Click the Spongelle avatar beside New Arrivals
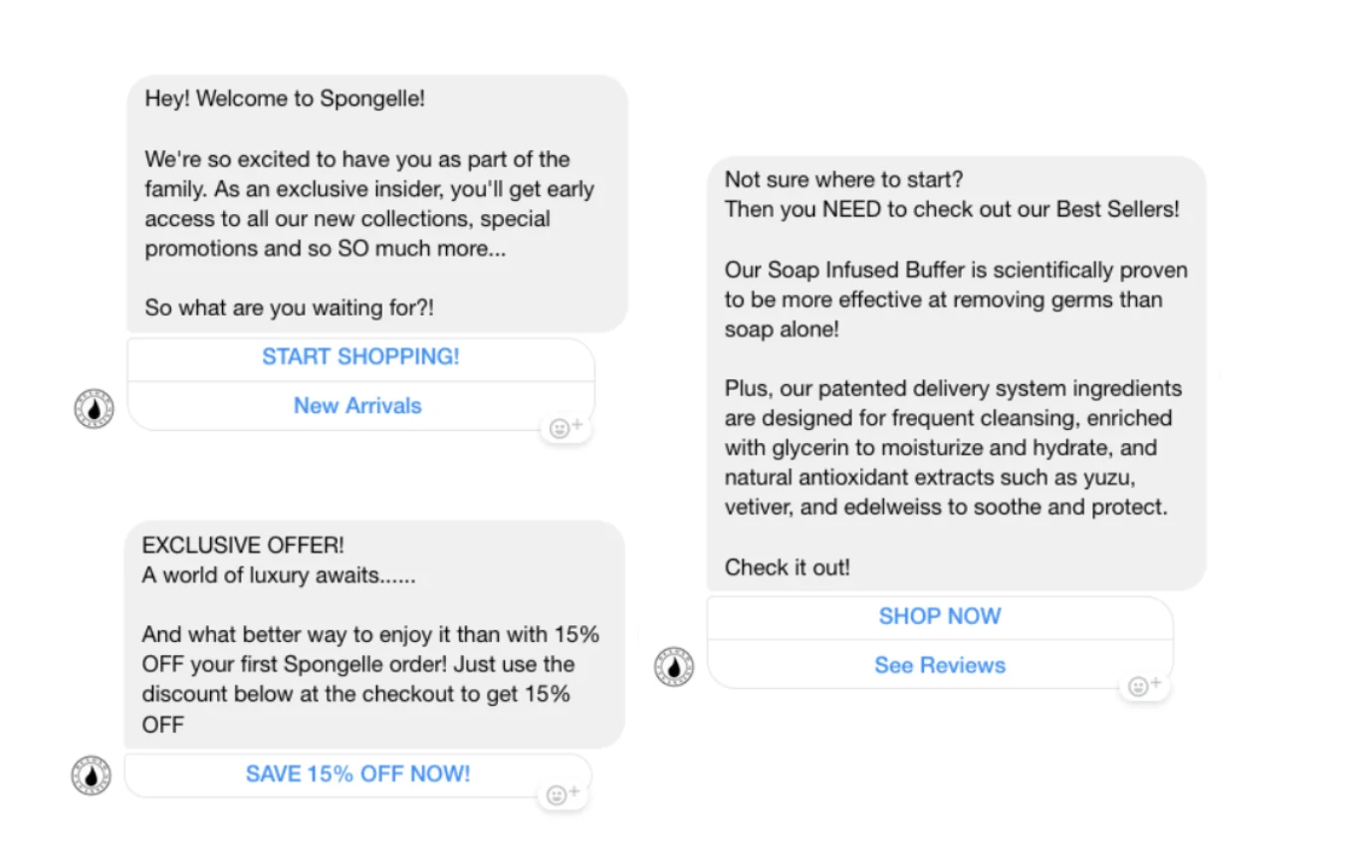Image resolution: width=1372 pixels, height=868 pixels. (95, 408)
